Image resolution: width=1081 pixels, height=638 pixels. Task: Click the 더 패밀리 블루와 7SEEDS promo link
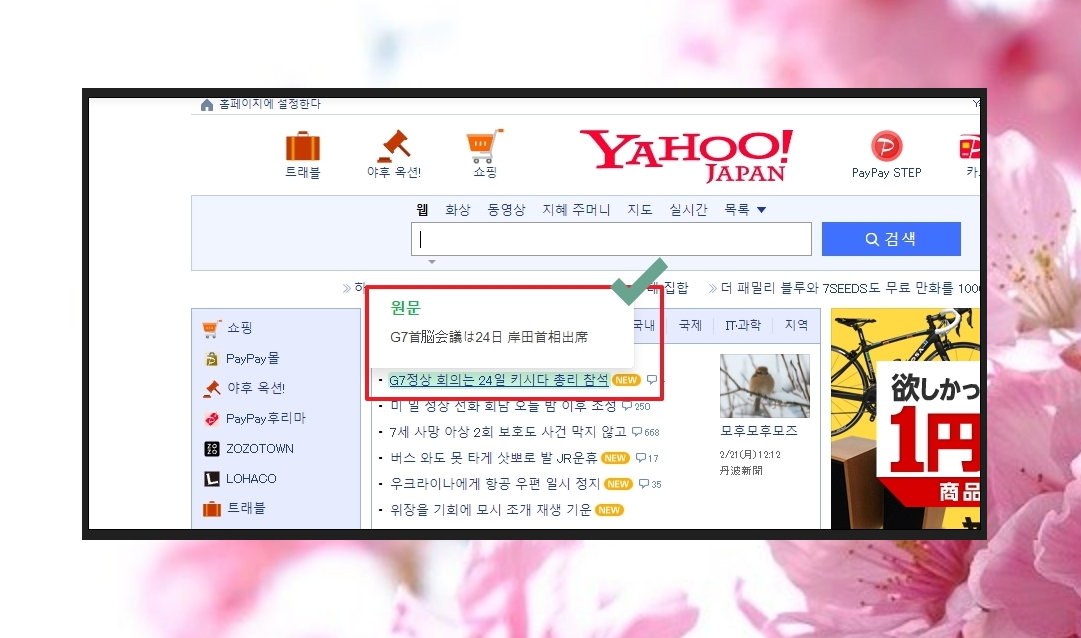pyautogui.click(x=849, y=288)
